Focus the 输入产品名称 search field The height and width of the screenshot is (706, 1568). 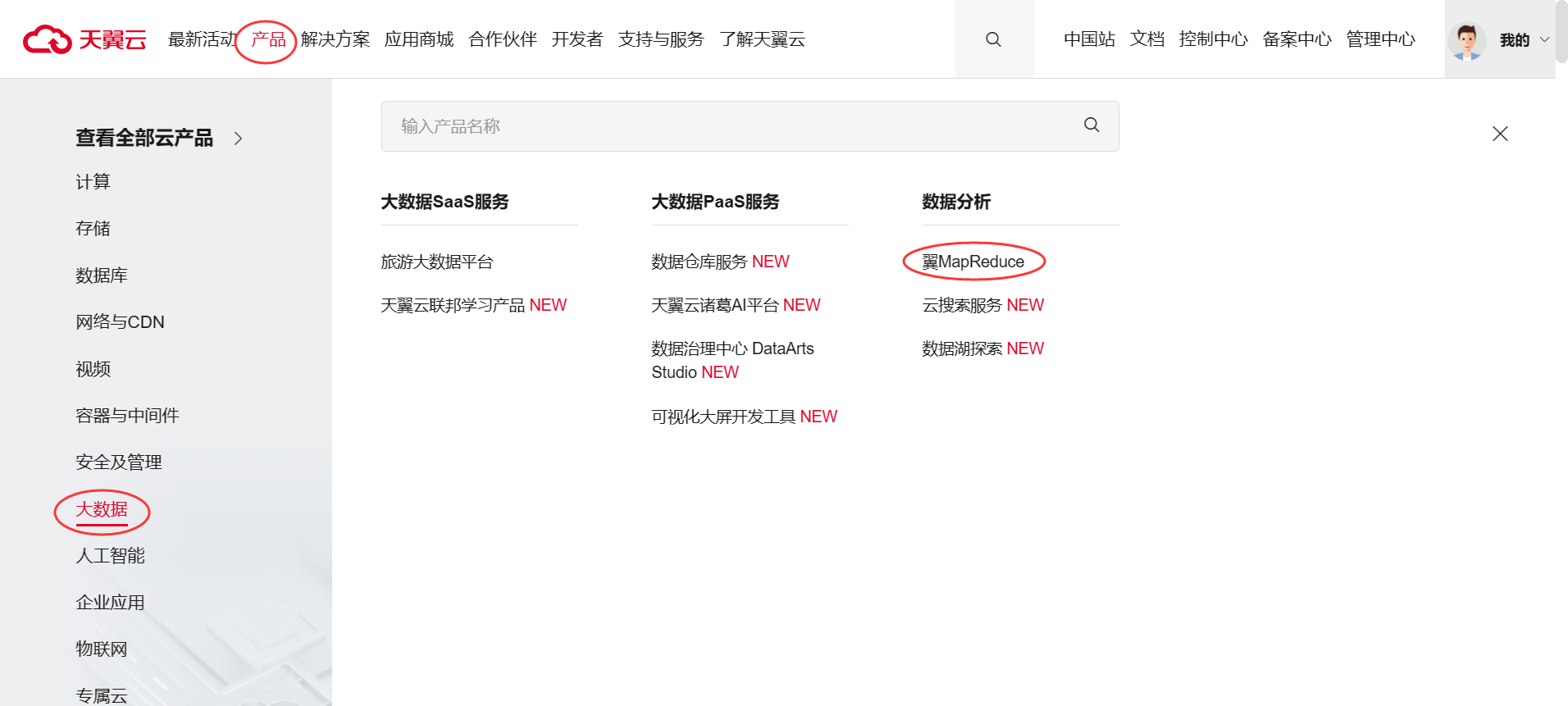point(750,126)
